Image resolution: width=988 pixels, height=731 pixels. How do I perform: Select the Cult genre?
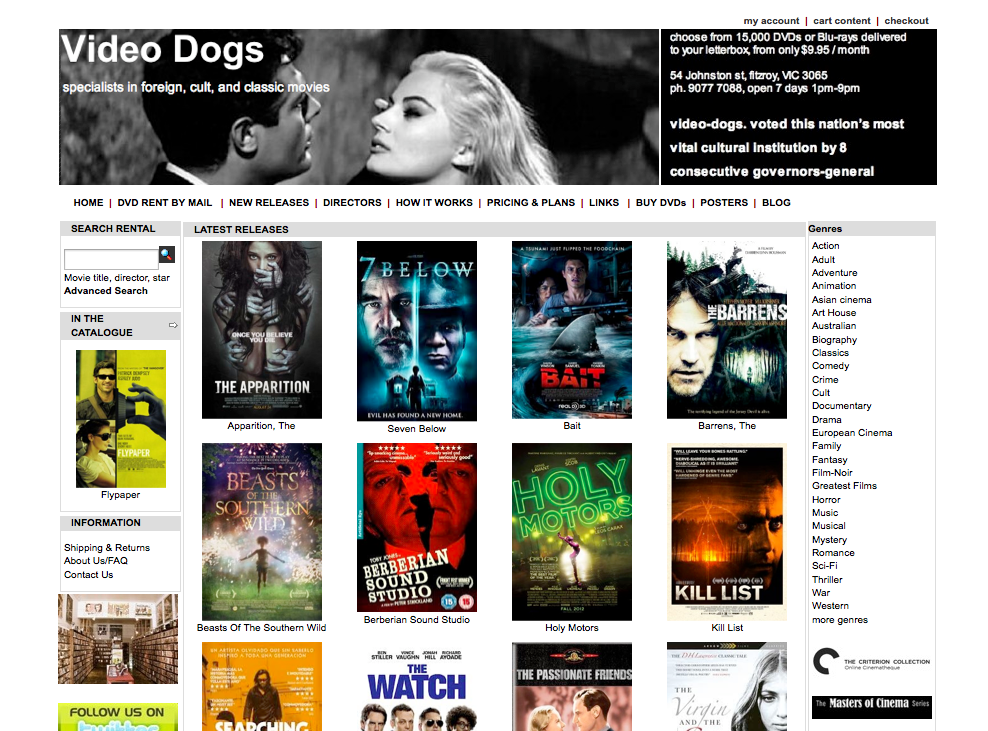pyautogui.click(x=820, y=393)
